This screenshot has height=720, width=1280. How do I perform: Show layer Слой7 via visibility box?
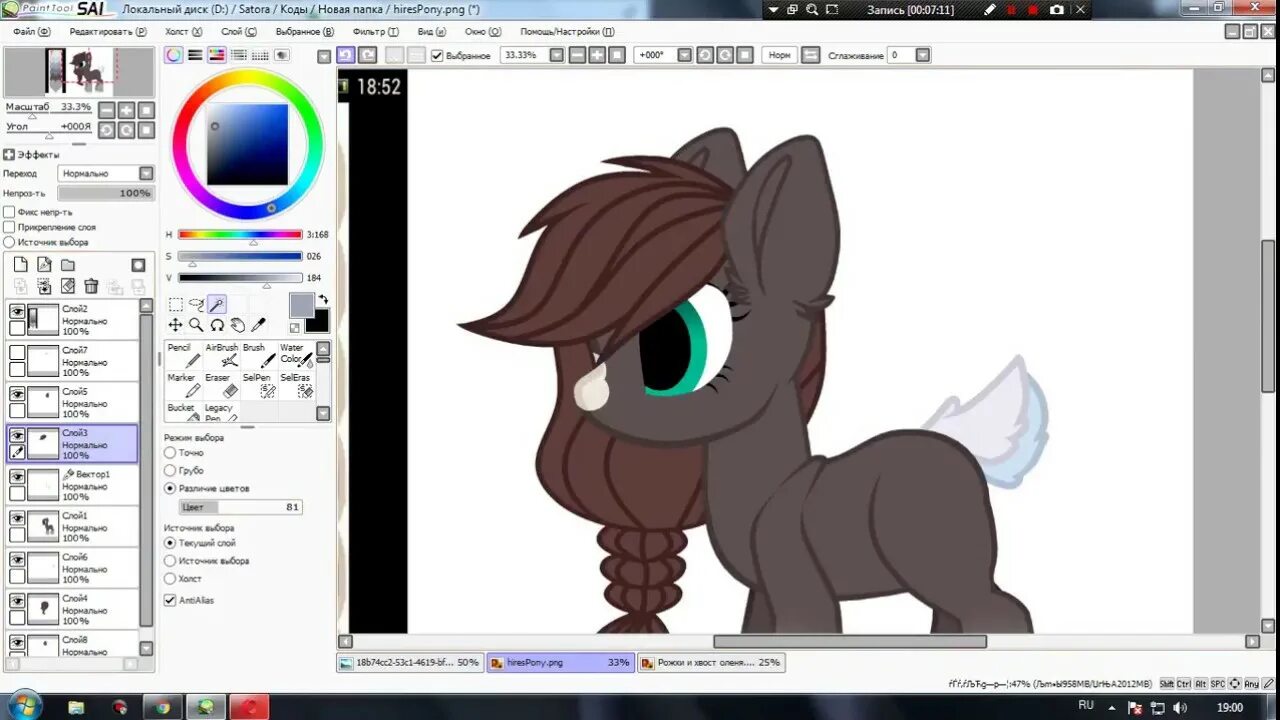click(x=17, y=353)
